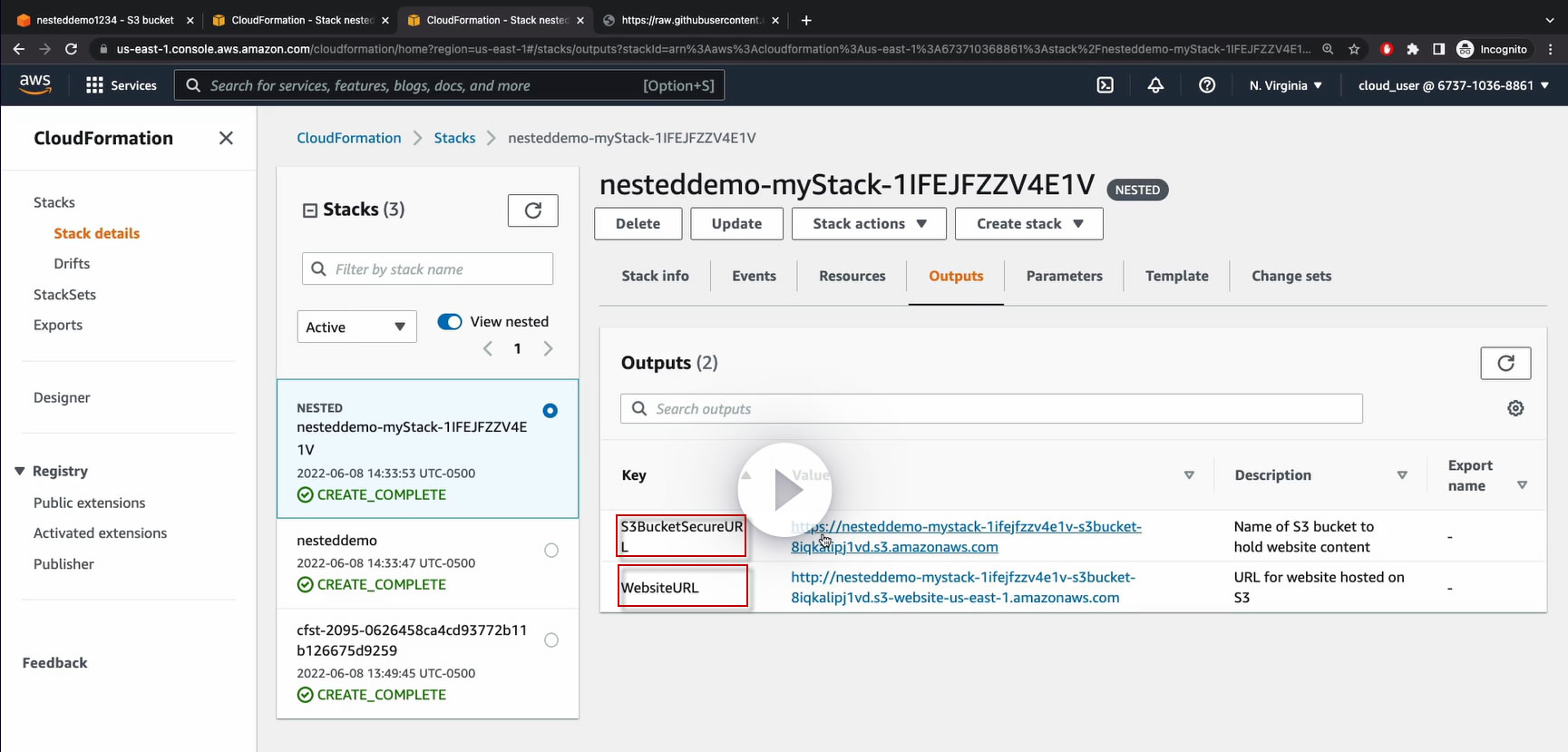The height and width of the screenshot is (752, 1568).
Task: Switch to the Events tab
Action: 754,276
